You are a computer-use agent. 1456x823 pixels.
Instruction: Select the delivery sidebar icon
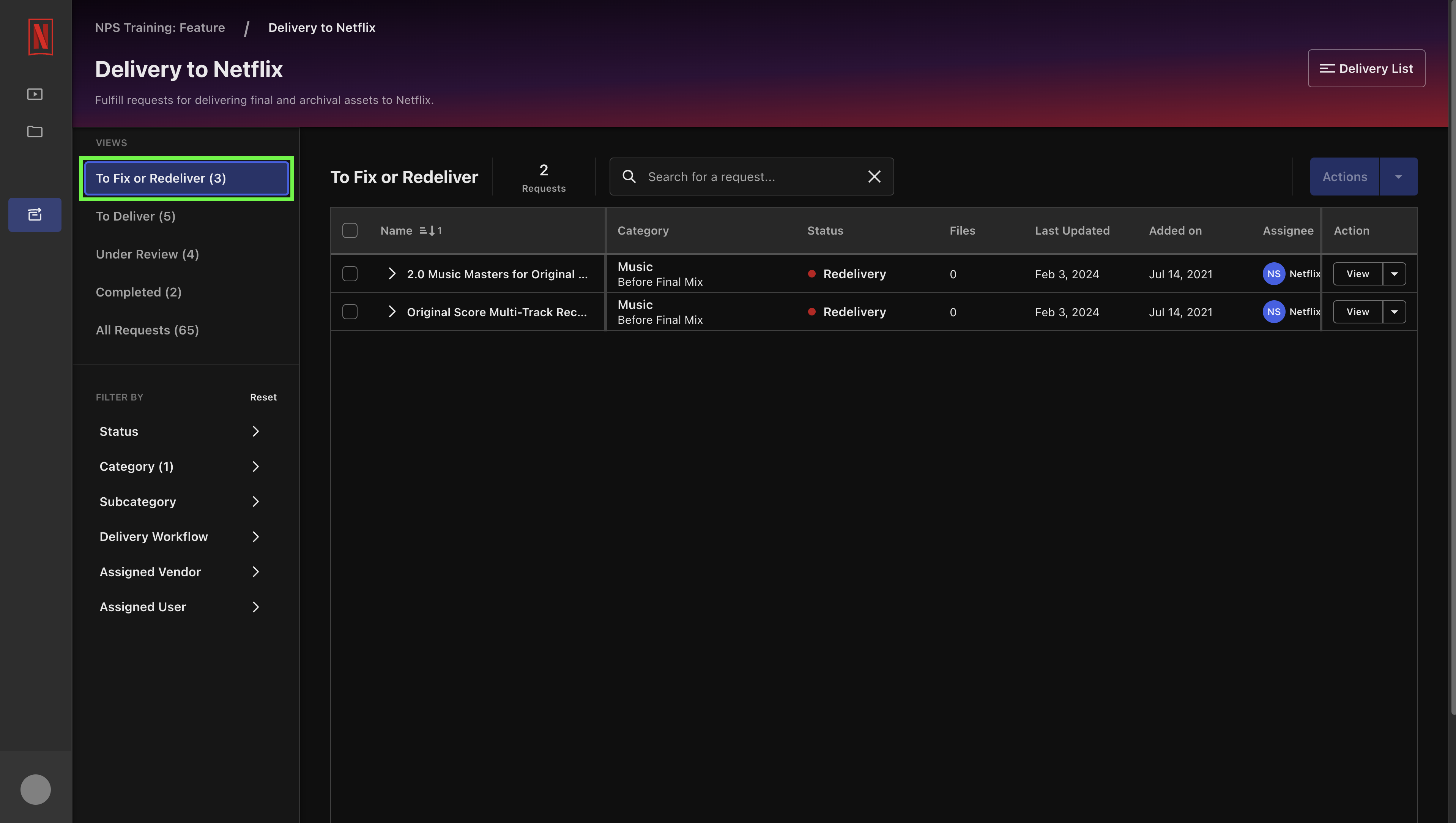pos(35,214)
